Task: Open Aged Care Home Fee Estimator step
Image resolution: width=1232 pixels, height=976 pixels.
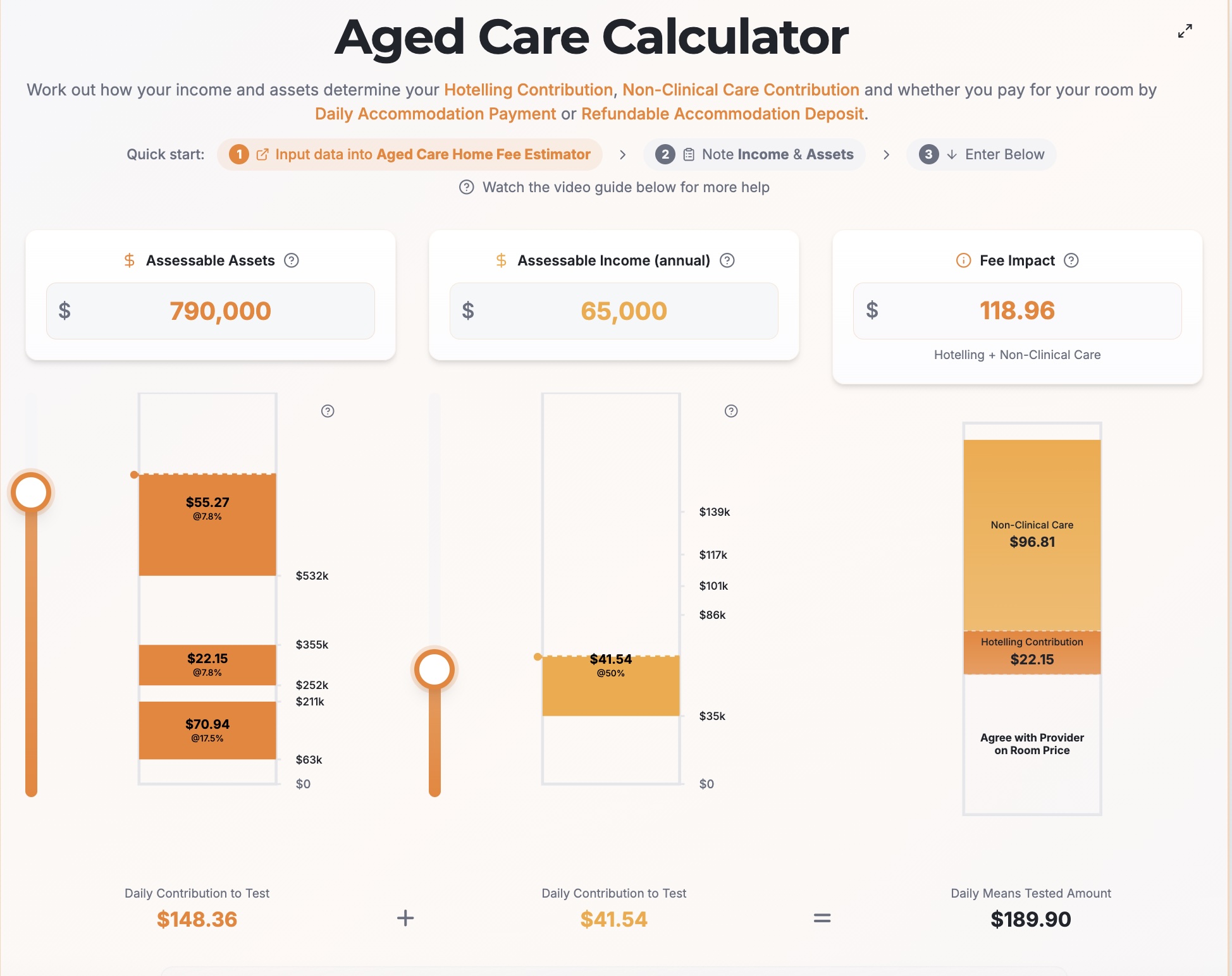Action: [410, 155]
